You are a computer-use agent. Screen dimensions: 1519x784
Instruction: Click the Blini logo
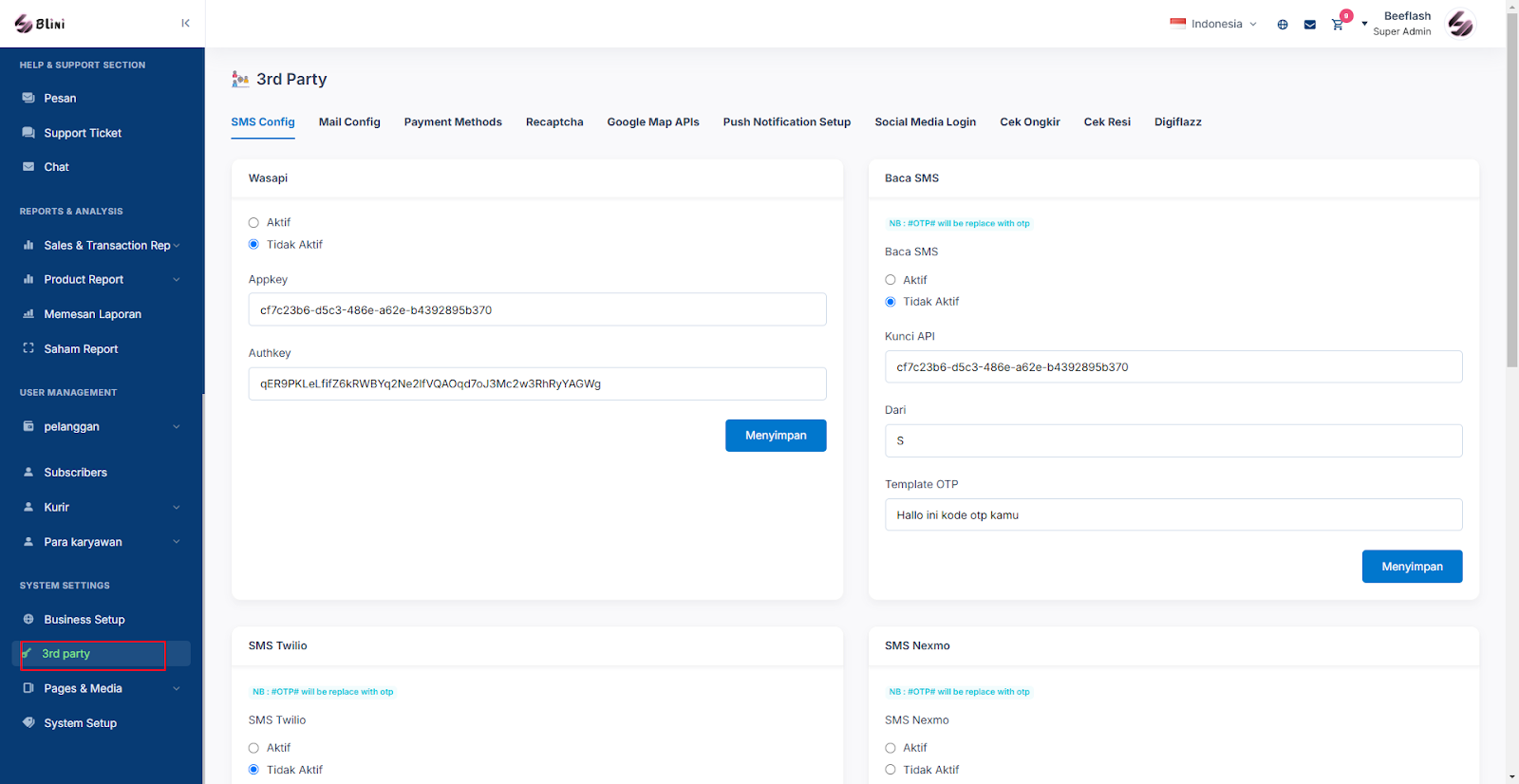pyautogui.click(x=40, y=24)
